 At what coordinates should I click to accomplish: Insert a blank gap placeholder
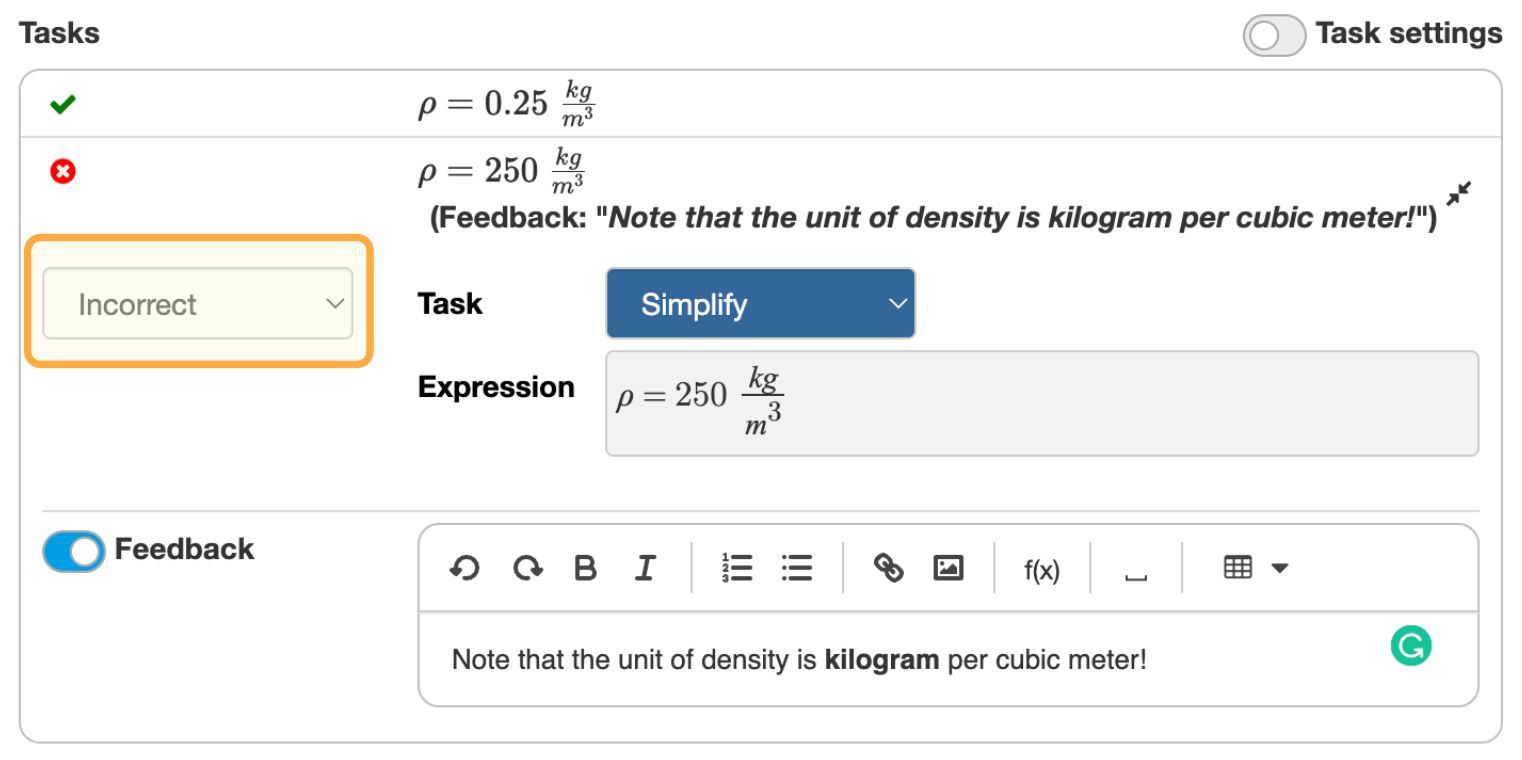tap(1135, 573)
